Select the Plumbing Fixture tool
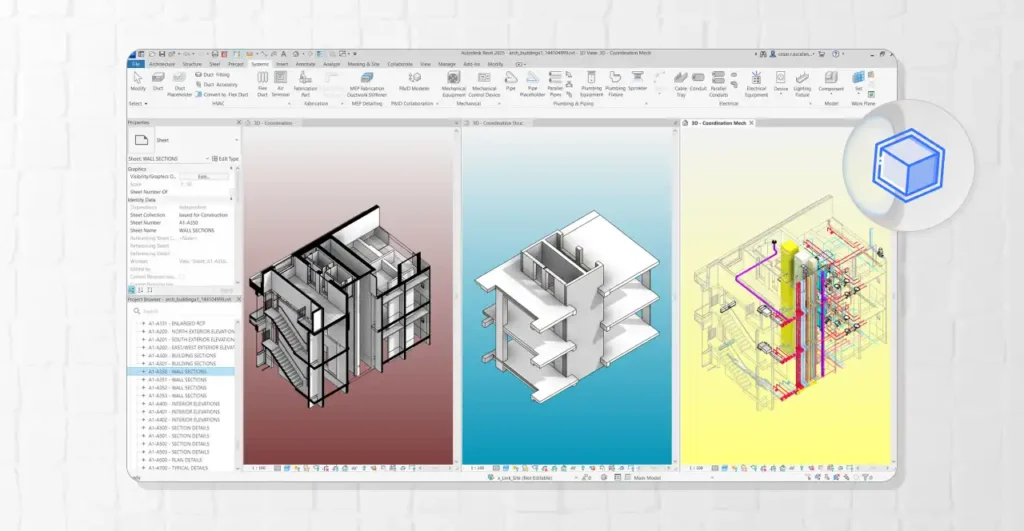The height and width of the screenshot is (531, 1024). point(615,84)
